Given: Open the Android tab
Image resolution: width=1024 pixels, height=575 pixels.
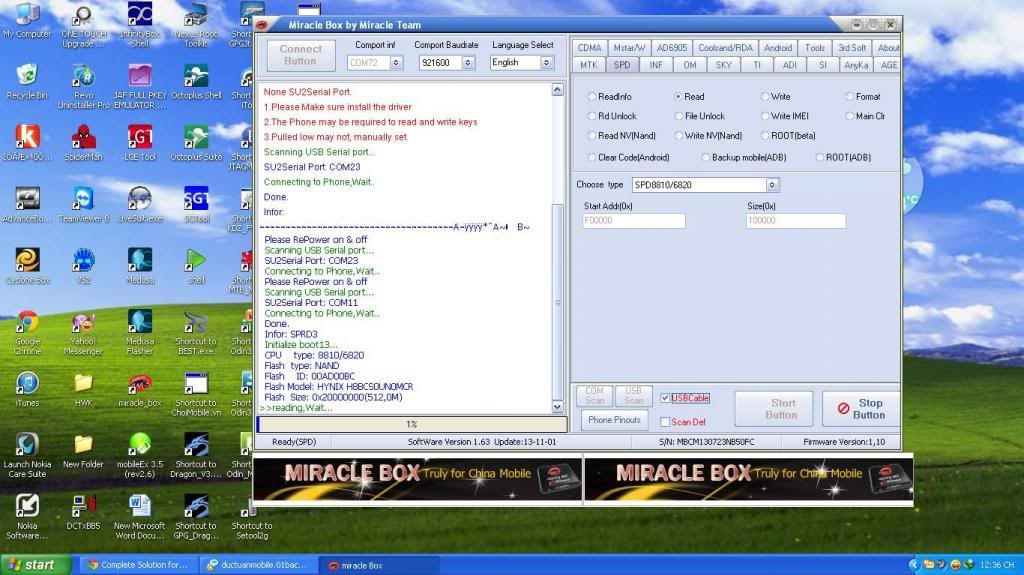Looking at the screenshot, I should point(777,48).
